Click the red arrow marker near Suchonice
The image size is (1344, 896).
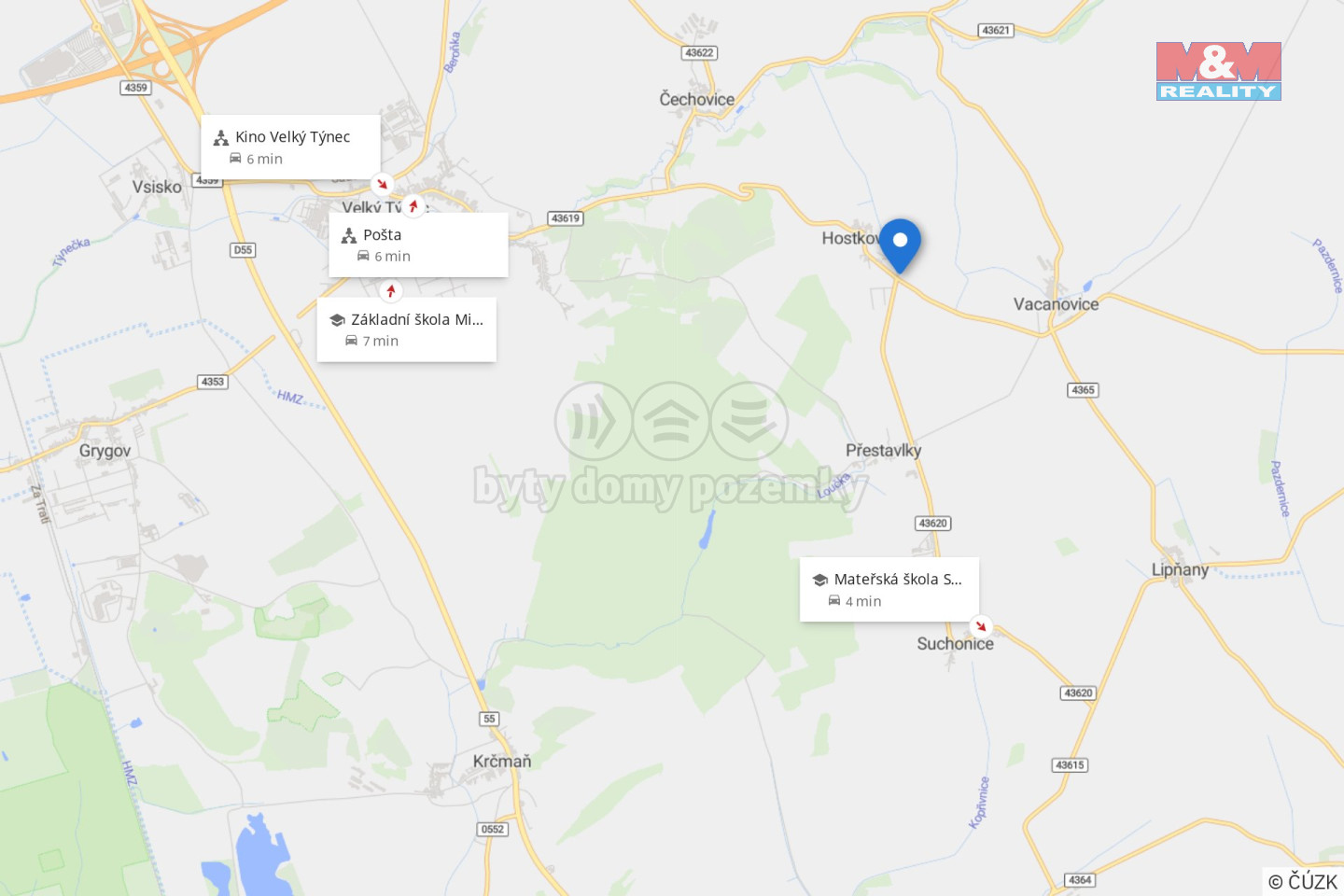[x=980, y=626]
